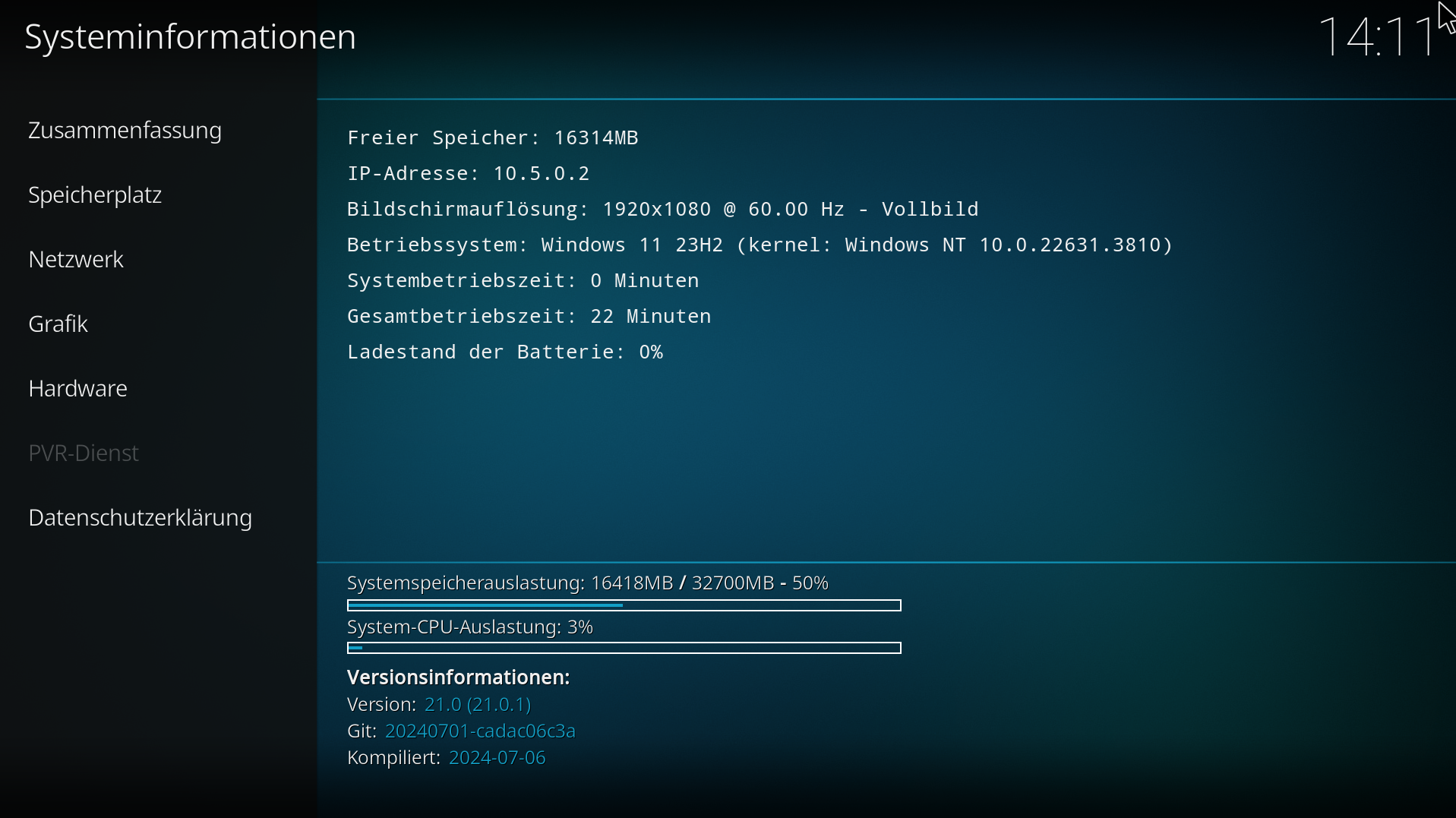Click the 14:11 clock display

[1378, 36]
